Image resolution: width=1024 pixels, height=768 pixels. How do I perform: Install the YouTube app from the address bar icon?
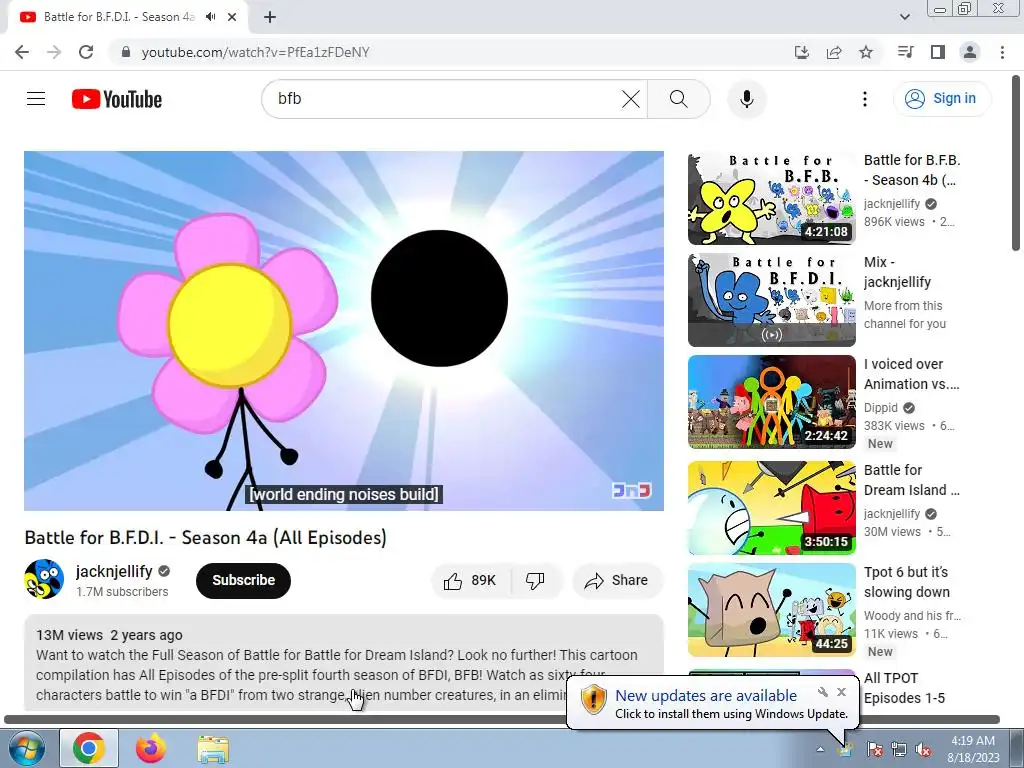click(801, 52)
